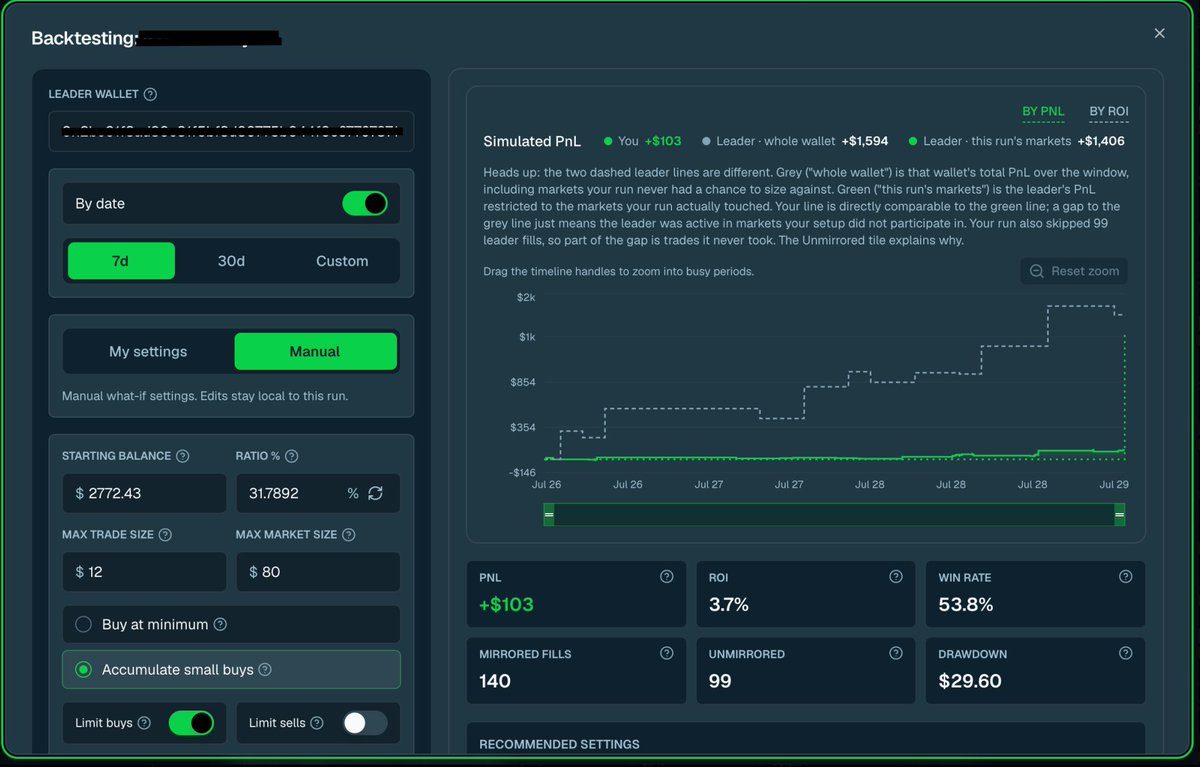Image resolution: width=1200 pixels, height=767 pixels.
Task: Click the Max Trade Size help icon
Action: [165, 535]
